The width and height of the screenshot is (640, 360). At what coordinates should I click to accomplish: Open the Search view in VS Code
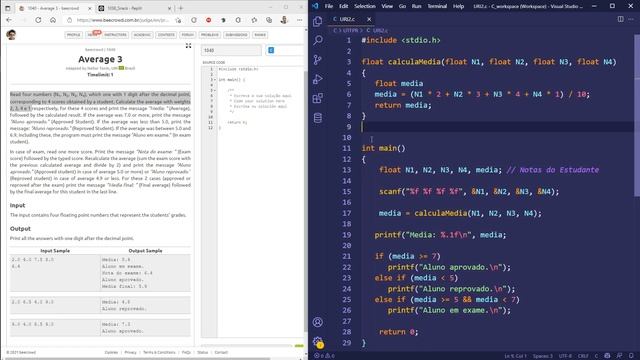pyautogui.click(x=318, y=40)
